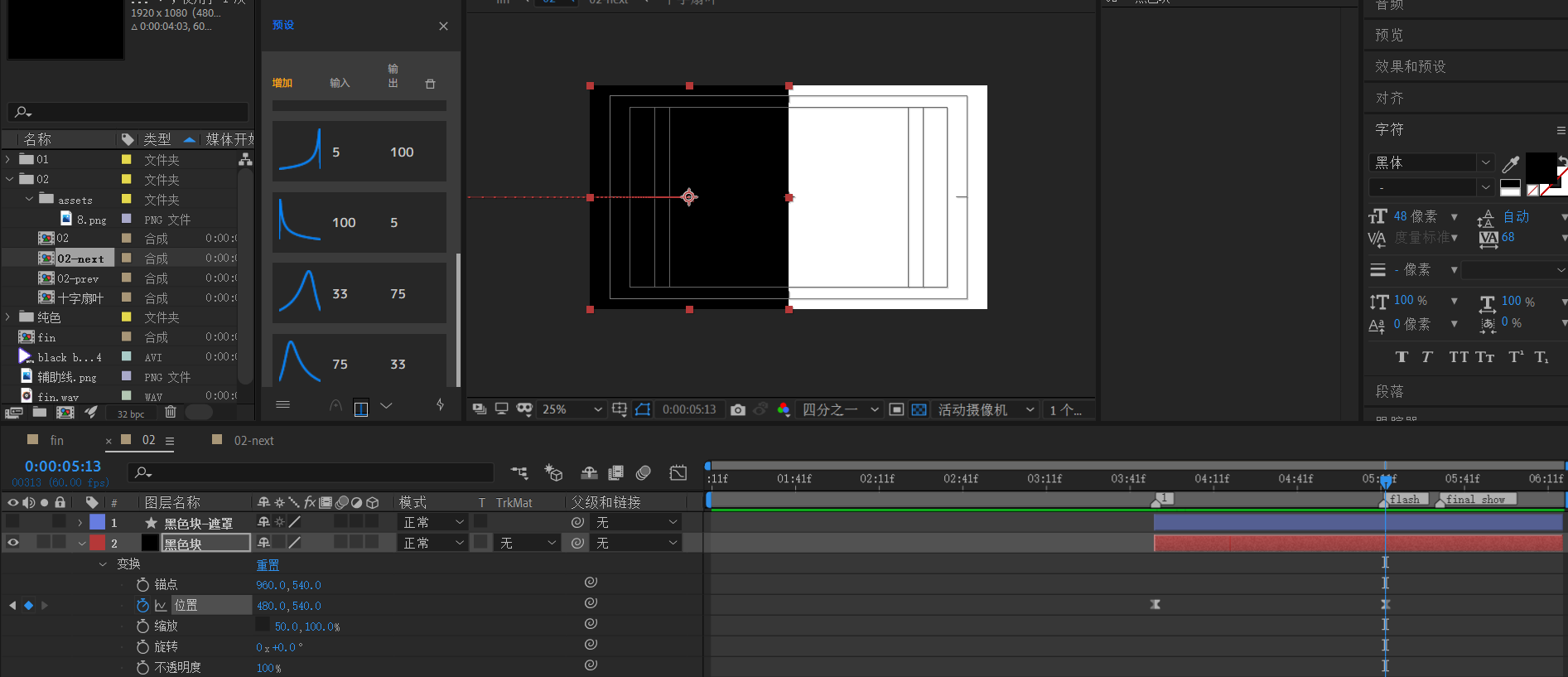The width and height of the screenshot is (1568, 677).
Task: Click the black fill color swatch
Action: click(x=1541, y=169)
